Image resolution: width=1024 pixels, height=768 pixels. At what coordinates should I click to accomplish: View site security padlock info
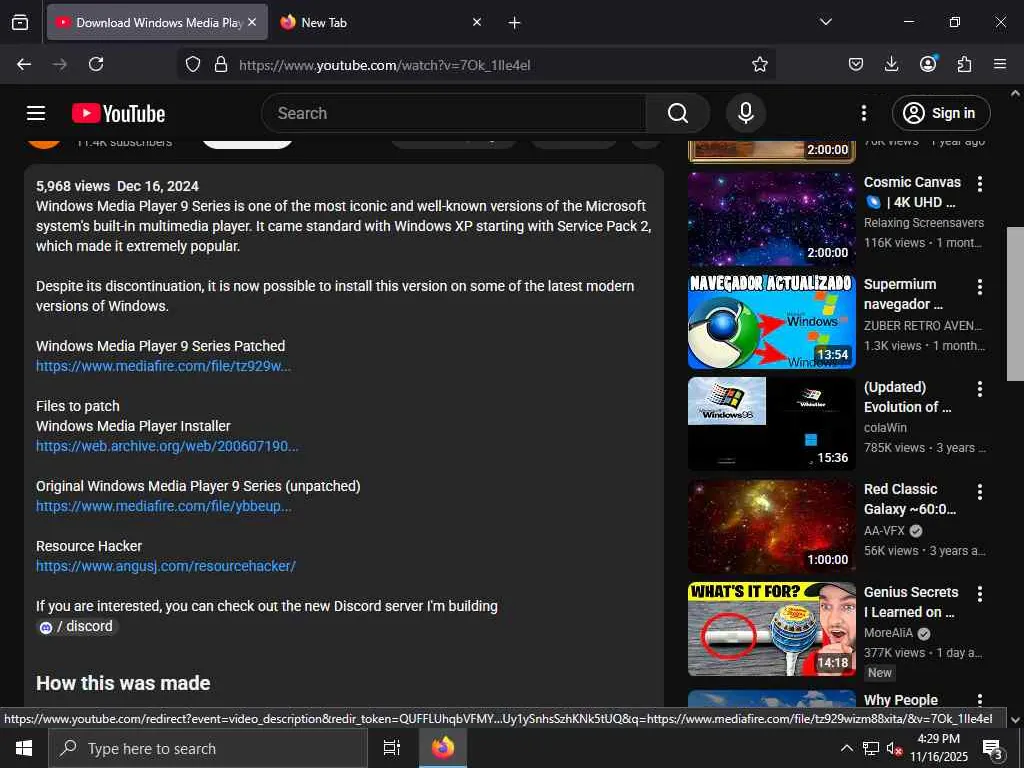coord(221,64)
